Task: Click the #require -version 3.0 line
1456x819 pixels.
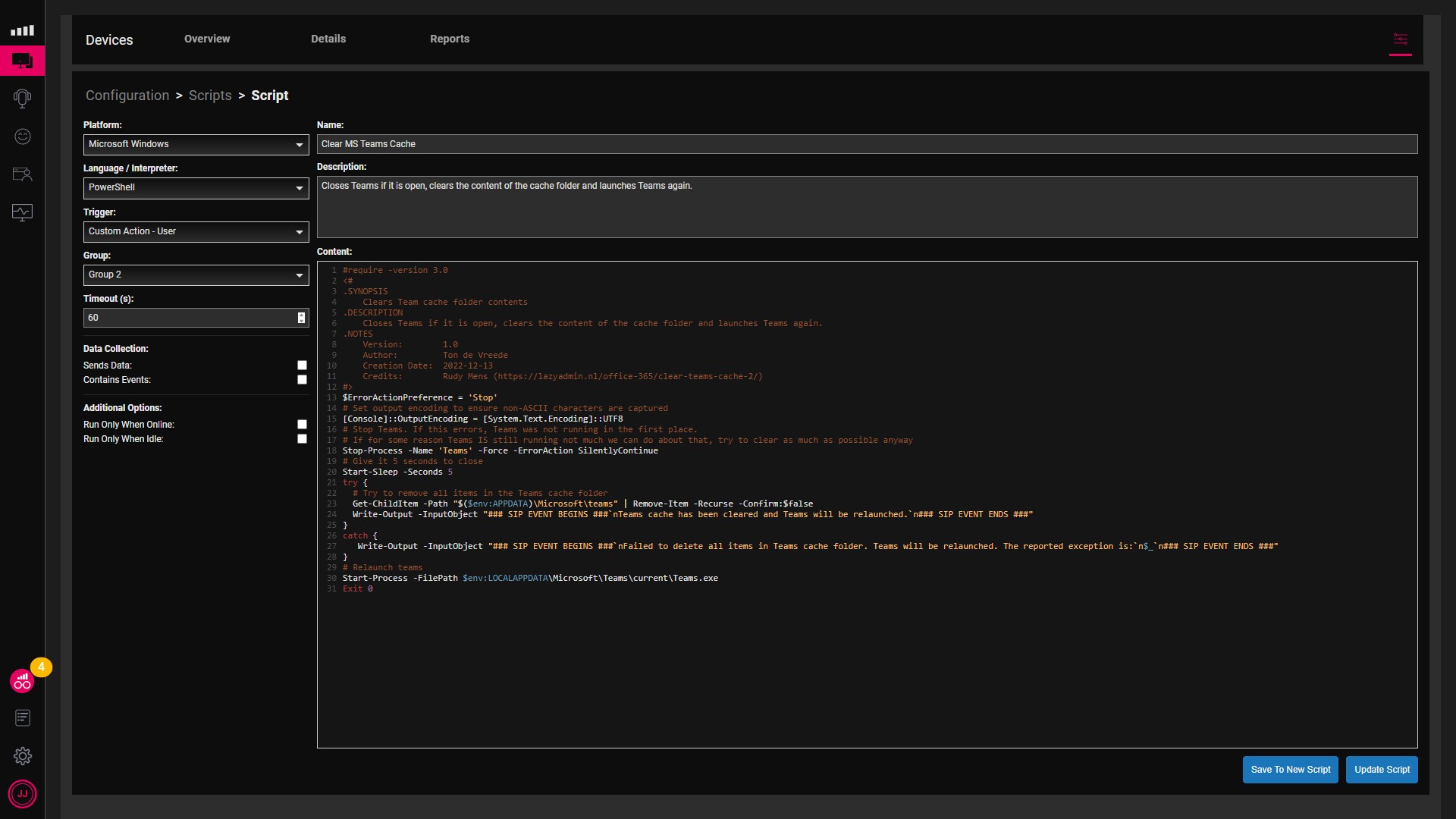Action: (395, 270)
